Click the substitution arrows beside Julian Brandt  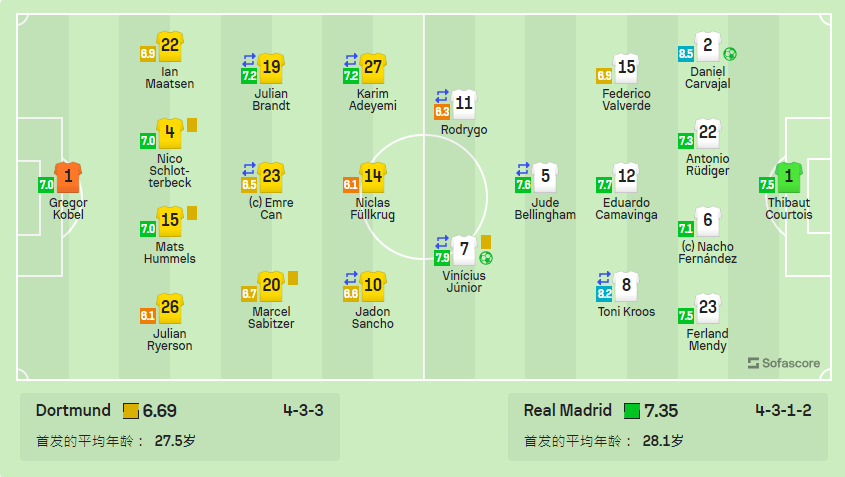pyautogui.click(x=249, y=60)
